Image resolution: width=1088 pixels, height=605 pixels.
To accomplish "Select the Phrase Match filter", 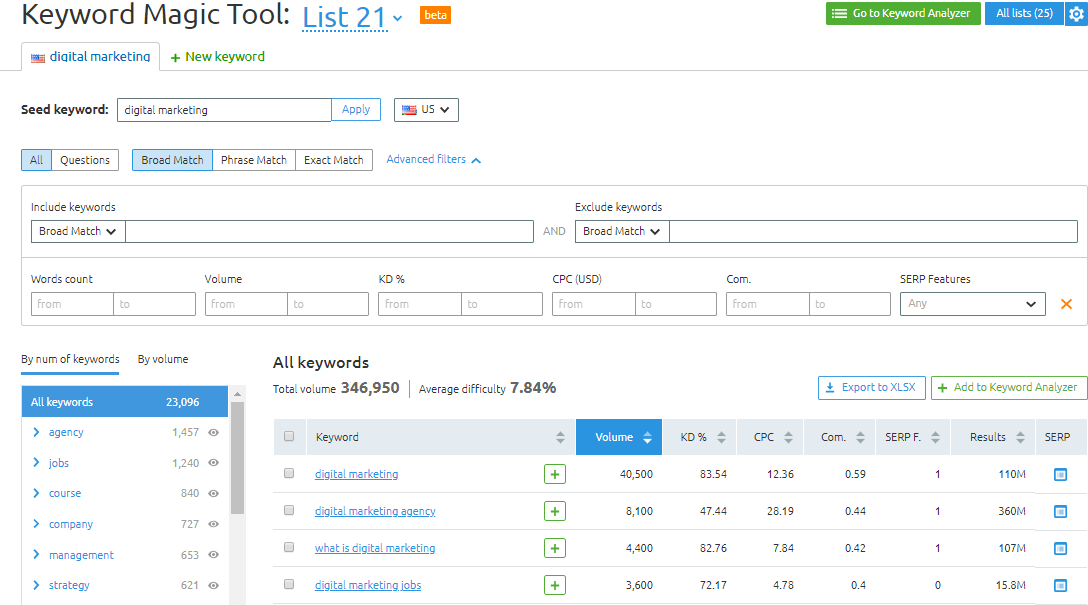I will coord(254,160).
